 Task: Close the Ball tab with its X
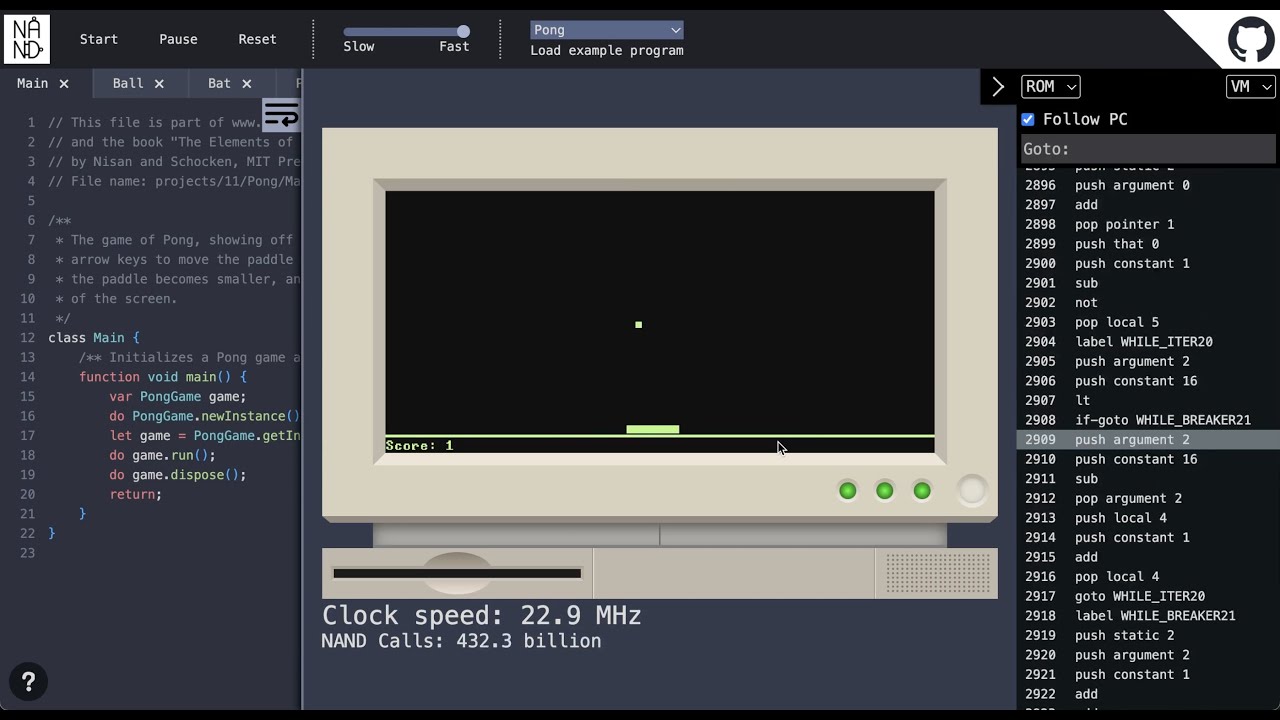tap(159, 84)
